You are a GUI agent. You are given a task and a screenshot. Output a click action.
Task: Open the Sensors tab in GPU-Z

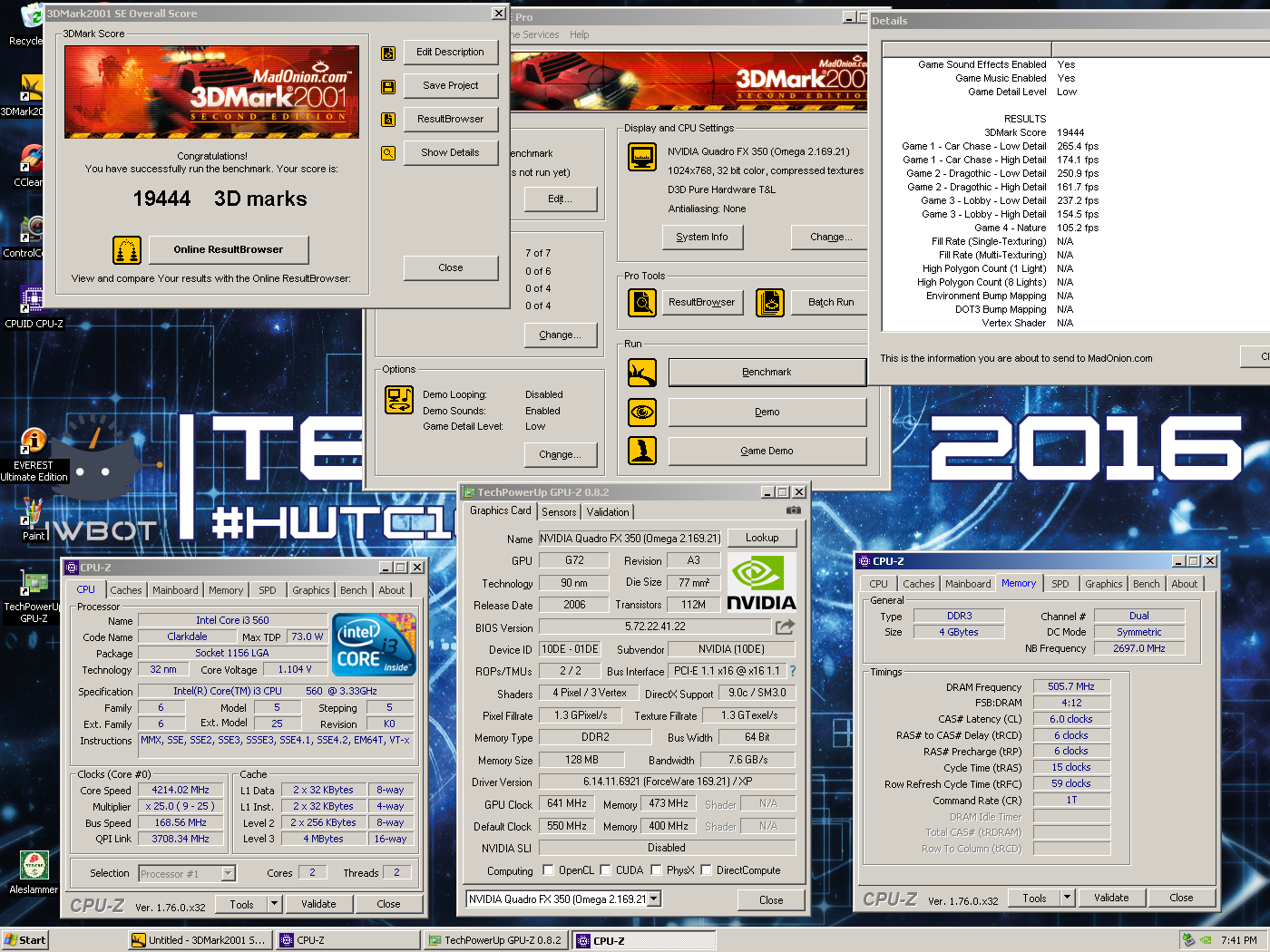[559, 512]
